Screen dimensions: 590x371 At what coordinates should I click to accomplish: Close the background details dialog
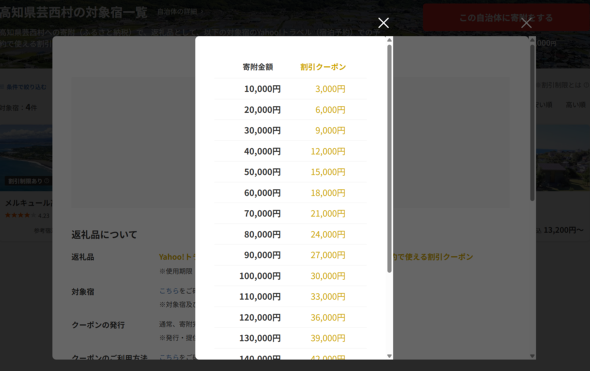point(526,23)
